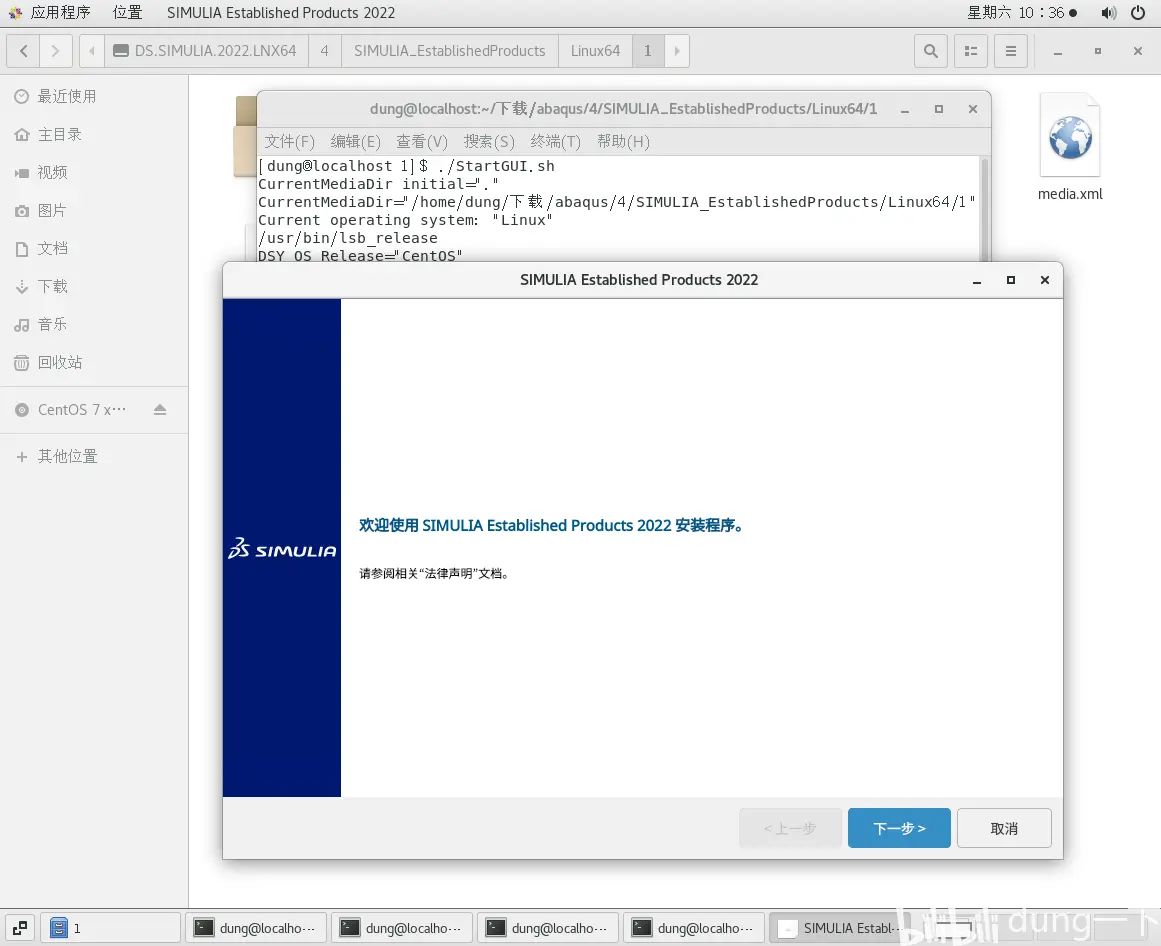
Task: Switch to the second dung@localho terminal task
Action: point(402,927)
